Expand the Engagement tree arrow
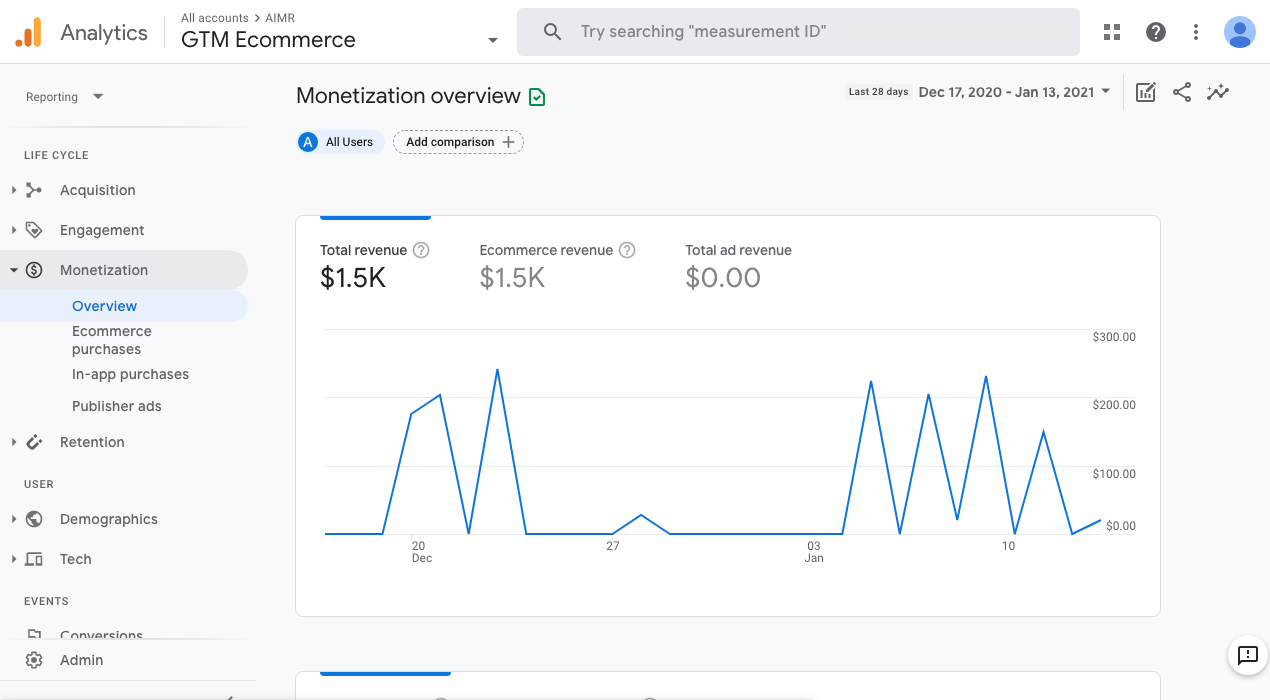The width and height of the screenshot is (1270, 700). click(x=13, y=230)
